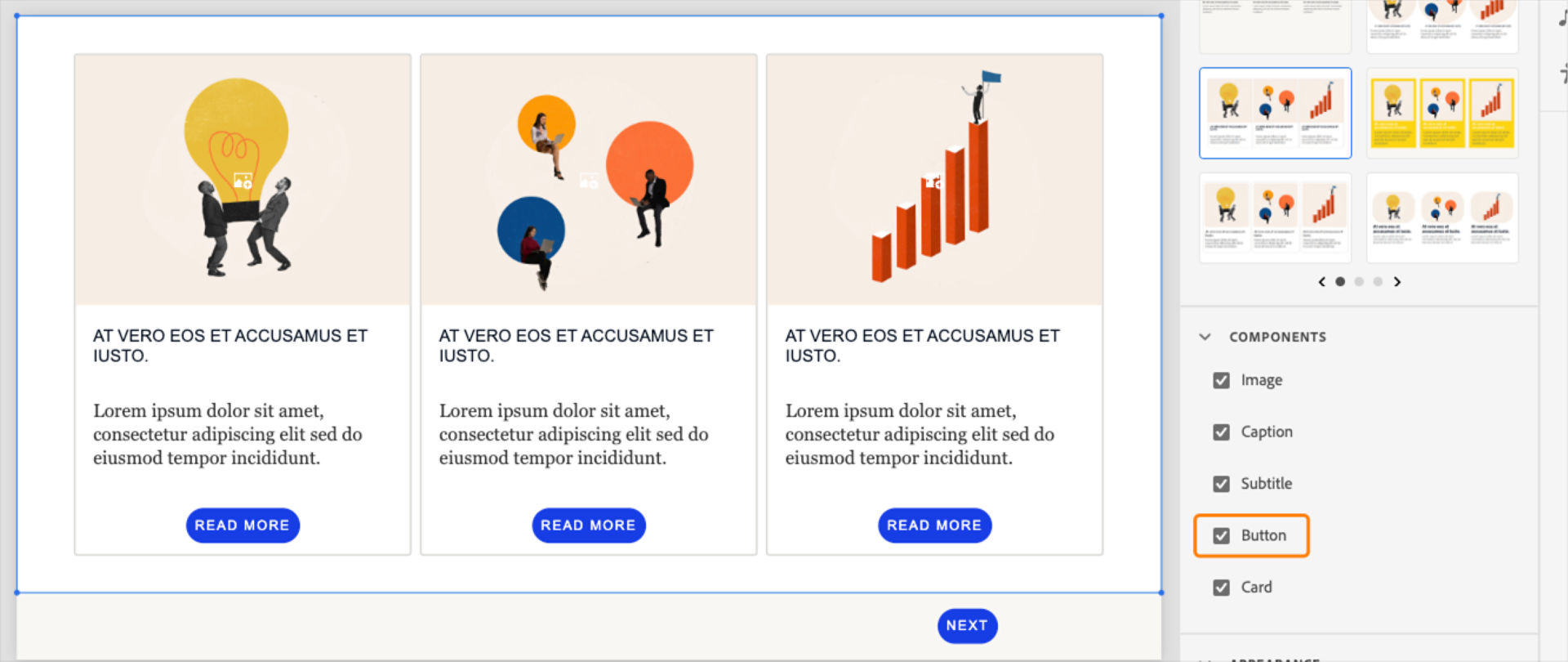Click the blue NEXT button
This screenshot has height=662, width=1568.
(x=967, y=626)
